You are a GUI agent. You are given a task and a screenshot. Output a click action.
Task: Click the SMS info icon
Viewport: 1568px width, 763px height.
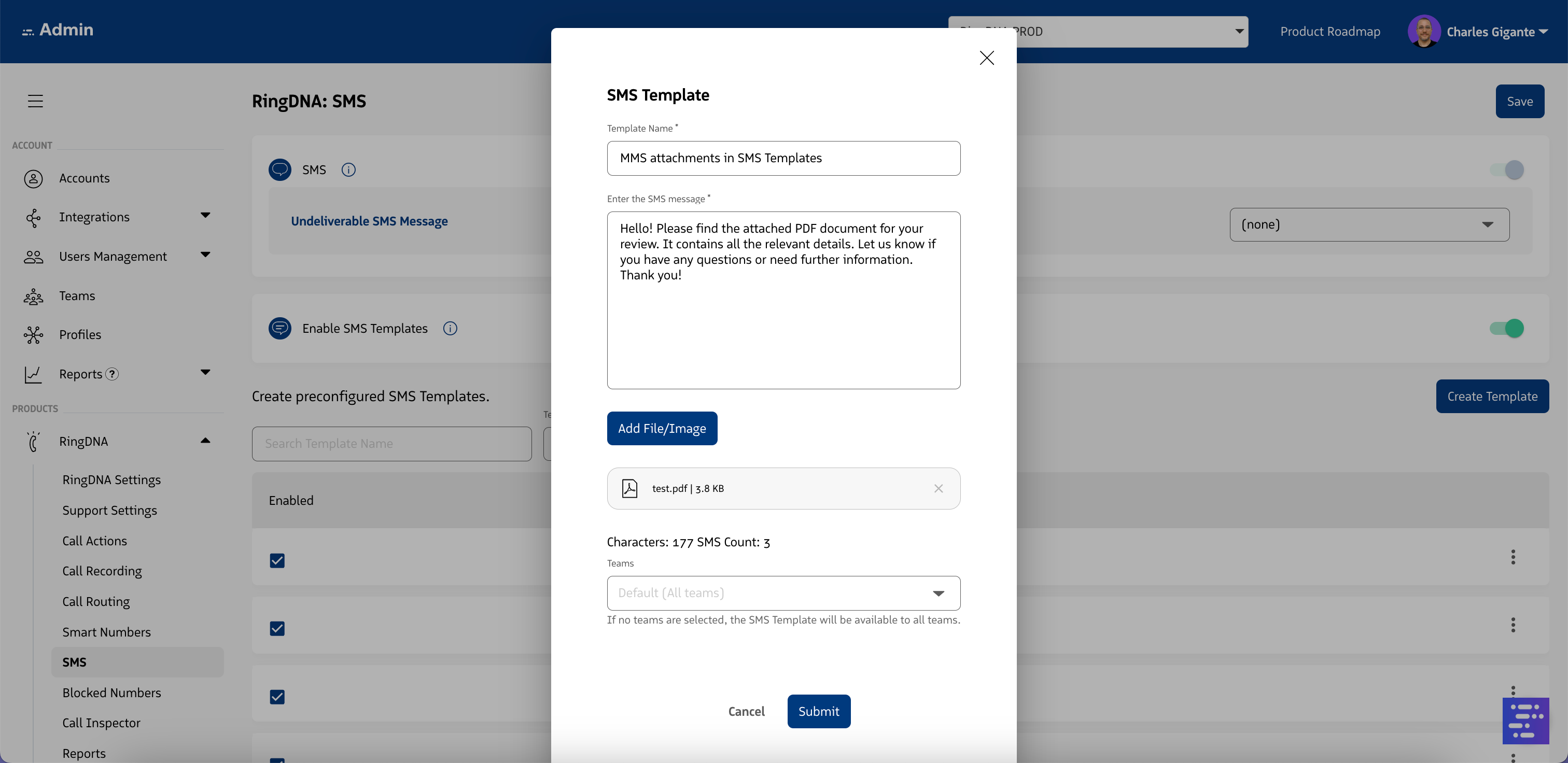(x=348, y=170)
